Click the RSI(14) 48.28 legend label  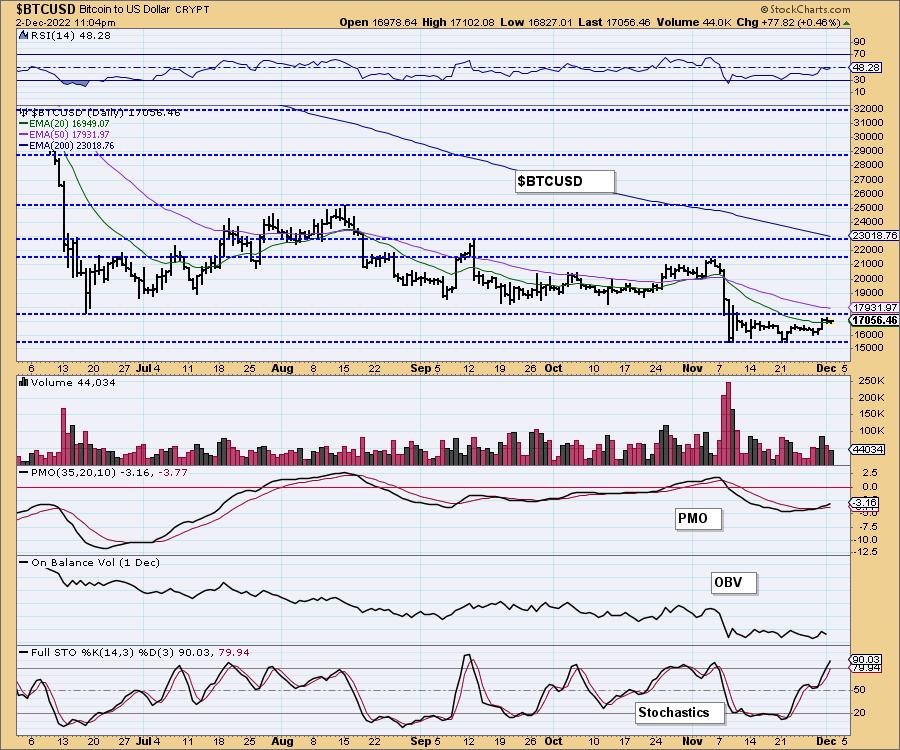[x=71, y=36]
